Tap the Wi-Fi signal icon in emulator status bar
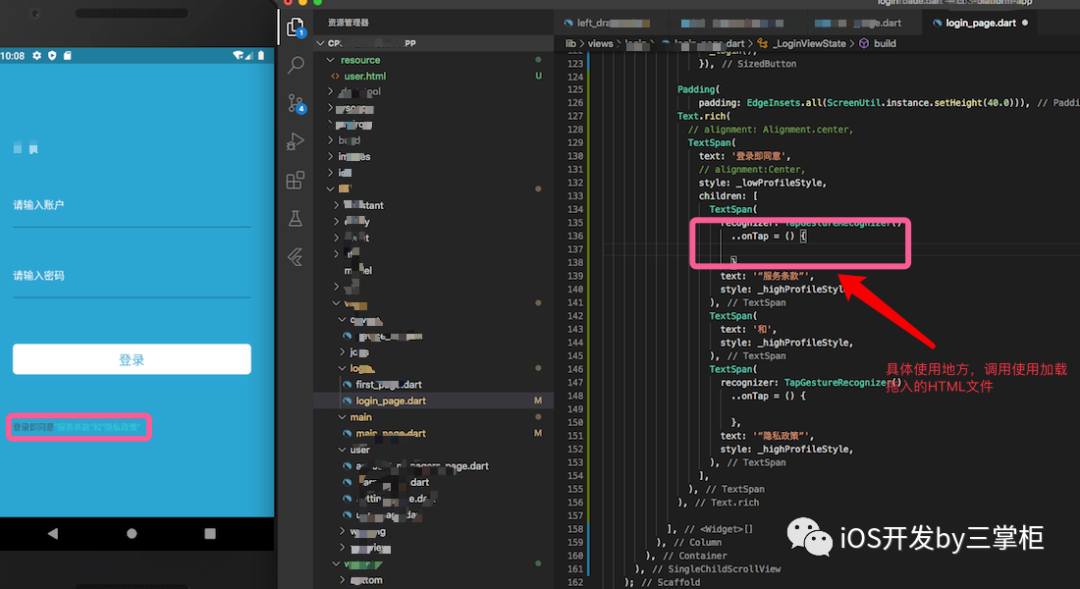The image size is (1080, 589). pyautogui.click(x=238, y=55)
